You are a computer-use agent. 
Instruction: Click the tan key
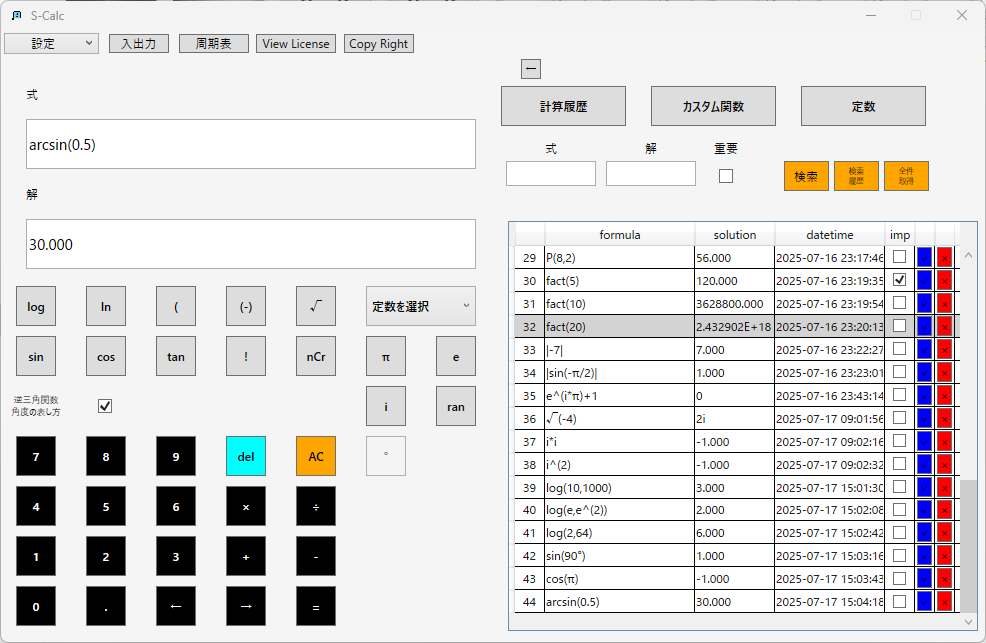(x=176, y=356)
